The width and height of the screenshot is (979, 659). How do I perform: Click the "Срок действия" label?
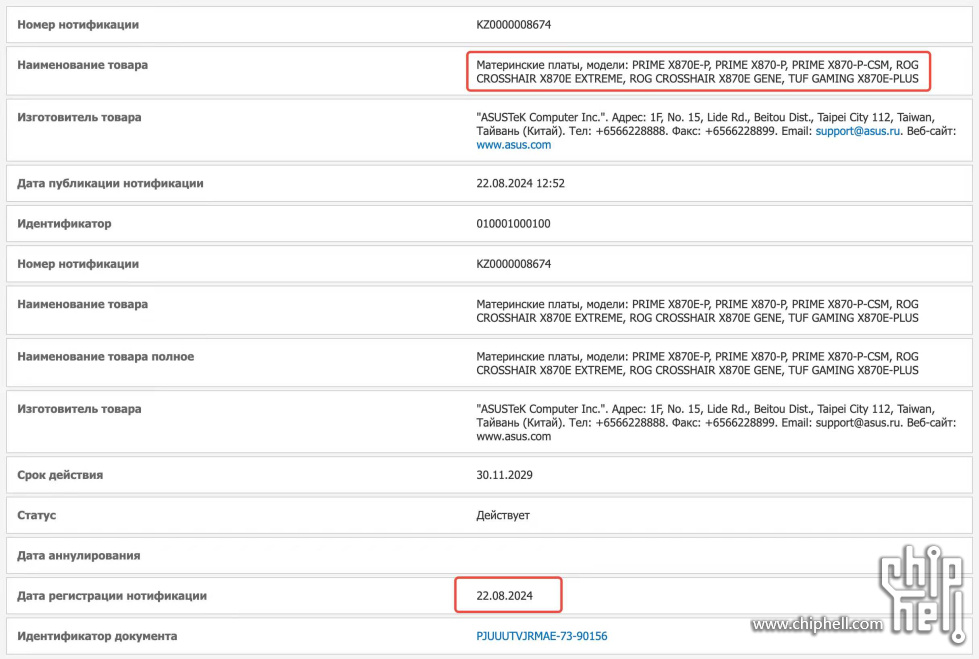tap(60, 475)
